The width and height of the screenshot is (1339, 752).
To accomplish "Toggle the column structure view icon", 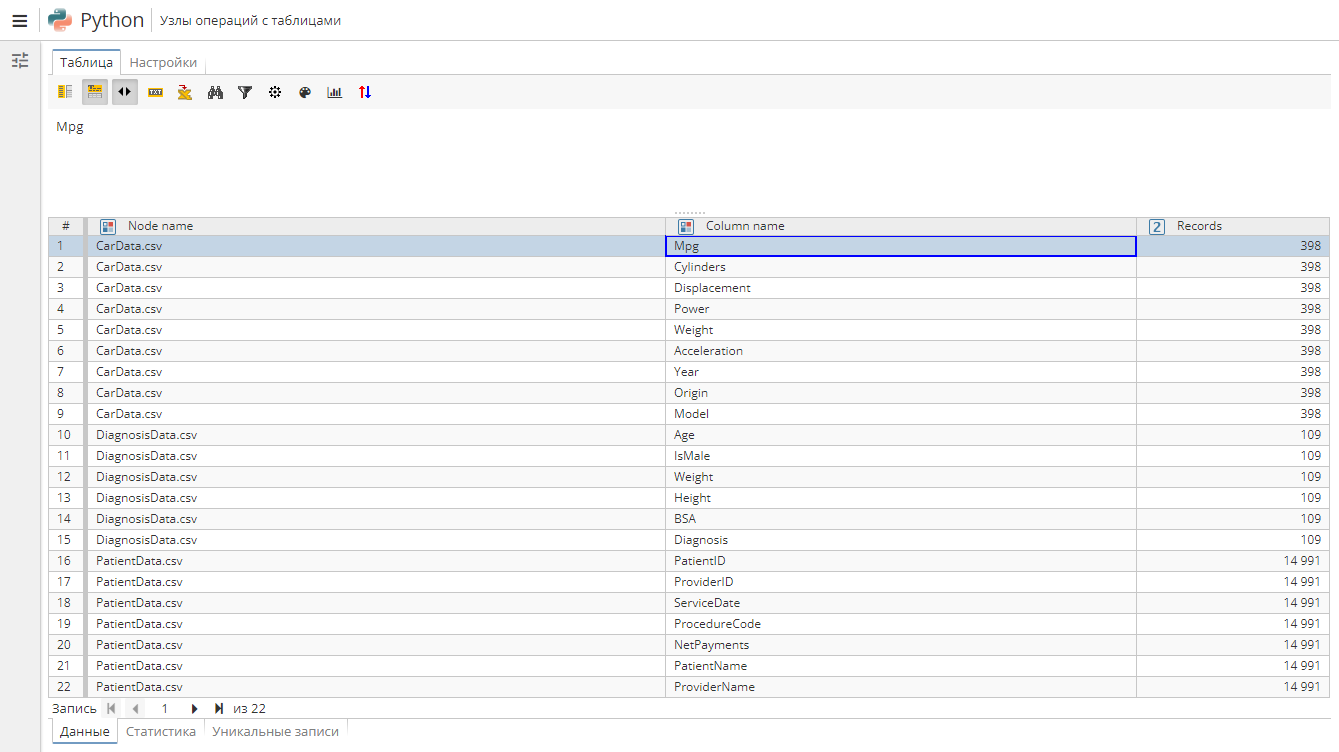I will pyautogui.click(x=64, y=92).
